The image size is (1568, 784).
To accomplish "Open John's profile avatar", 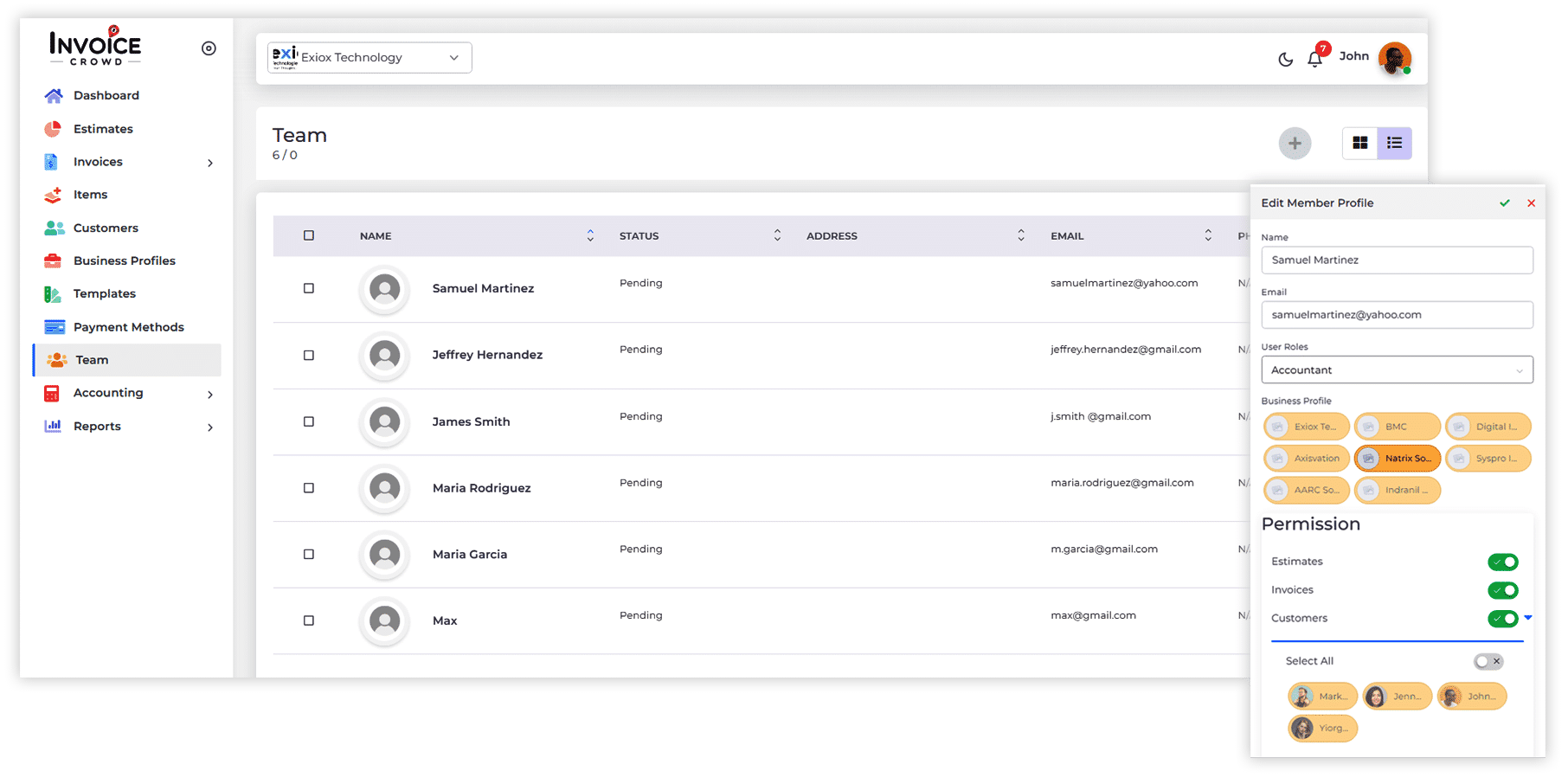I will coord(1394,58).
